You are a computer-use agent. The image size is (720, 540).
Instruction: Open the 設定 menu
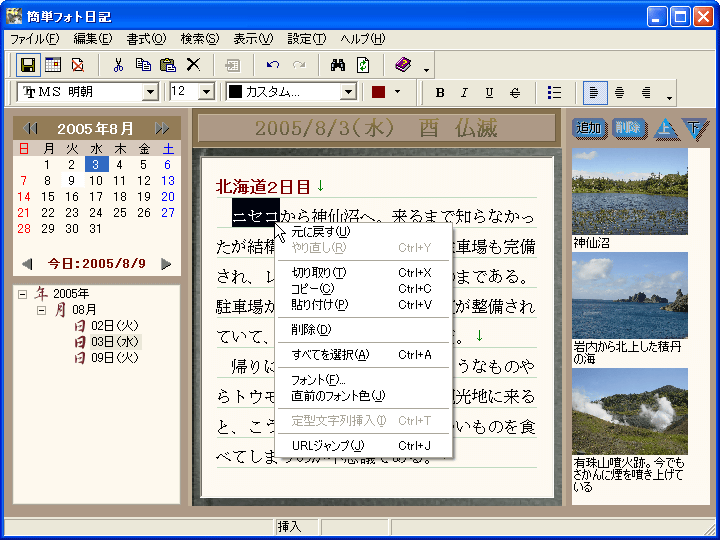307,39
